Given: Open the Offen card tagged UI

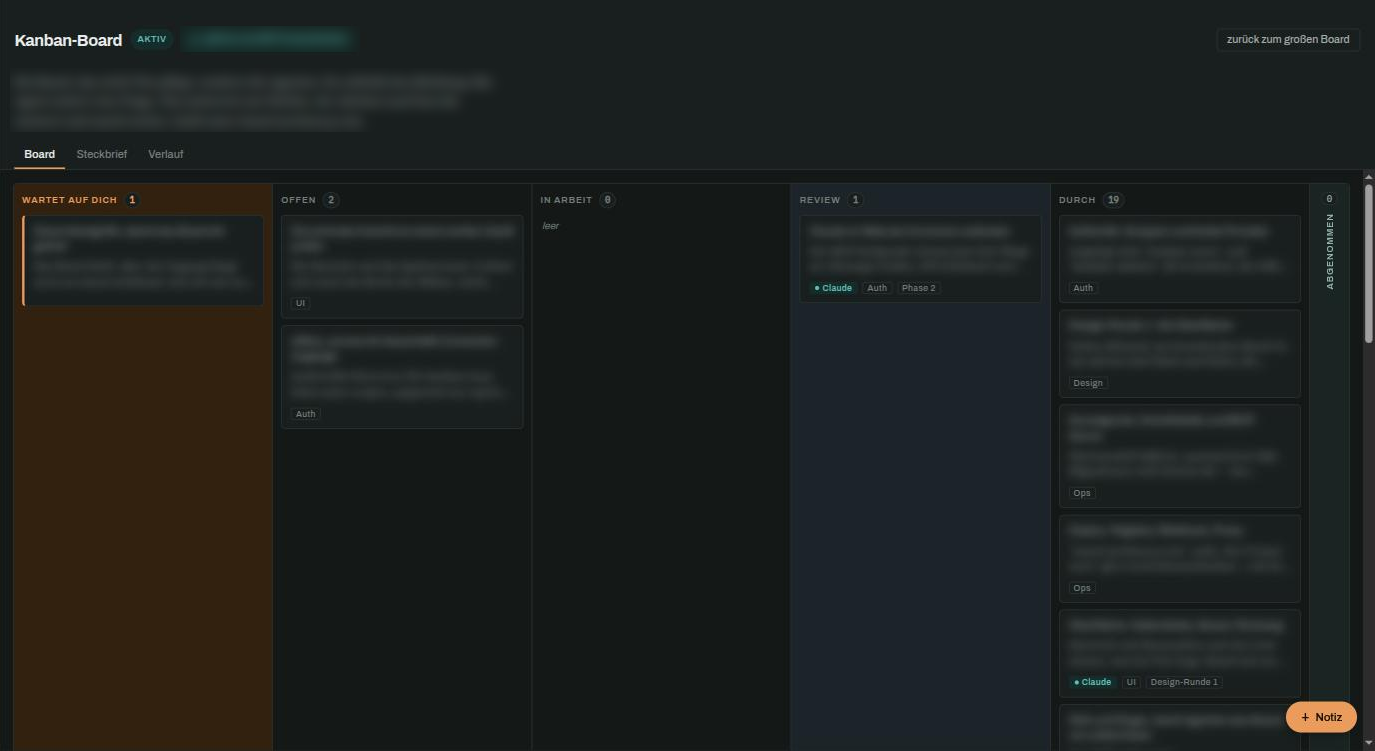Looking at the screenshot, I should [x=402, y=266].
